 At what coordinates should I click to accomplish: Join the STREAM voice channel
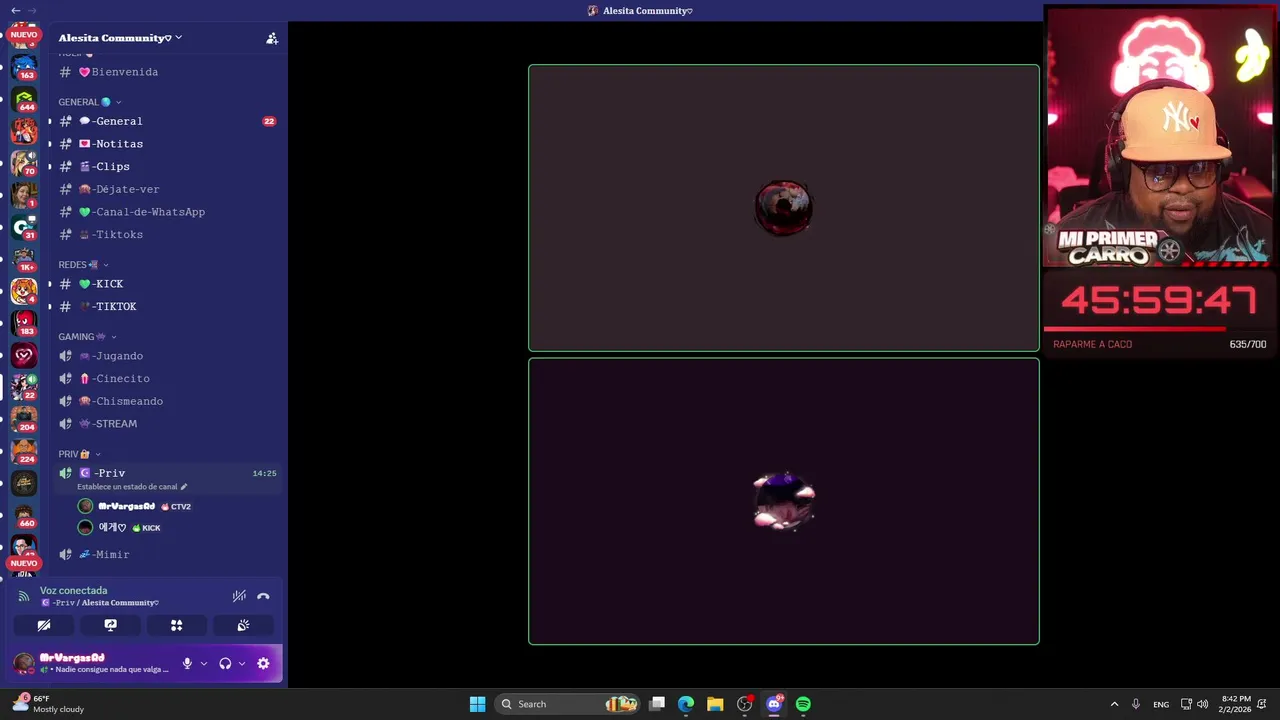(167, 424)
